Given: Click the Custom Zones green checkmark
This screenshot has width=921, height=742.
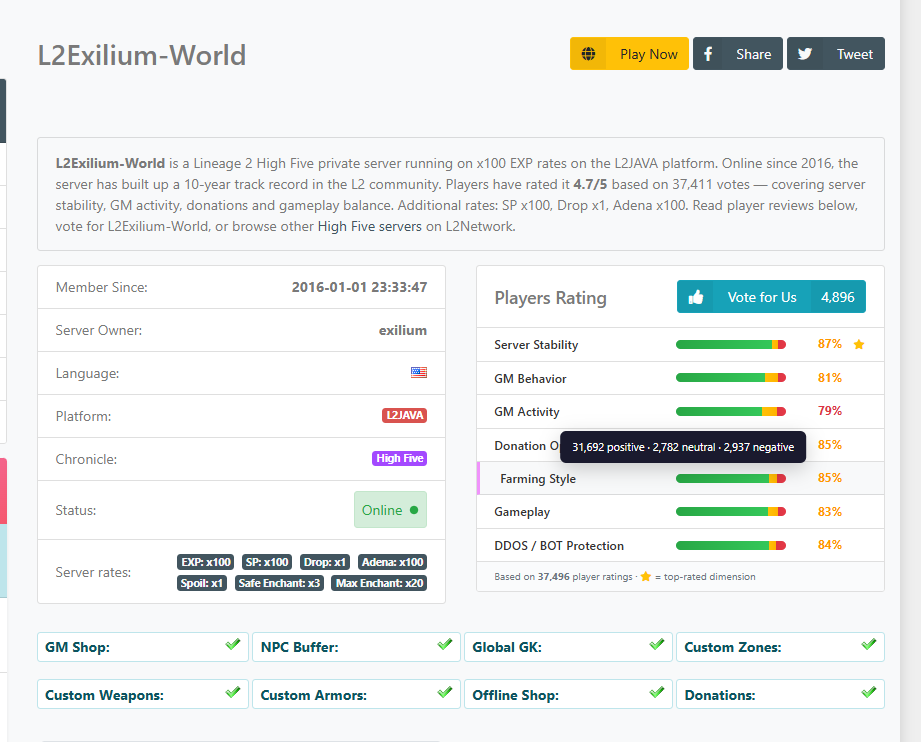Looking at the screenshot, I should [x=869, y=644].
